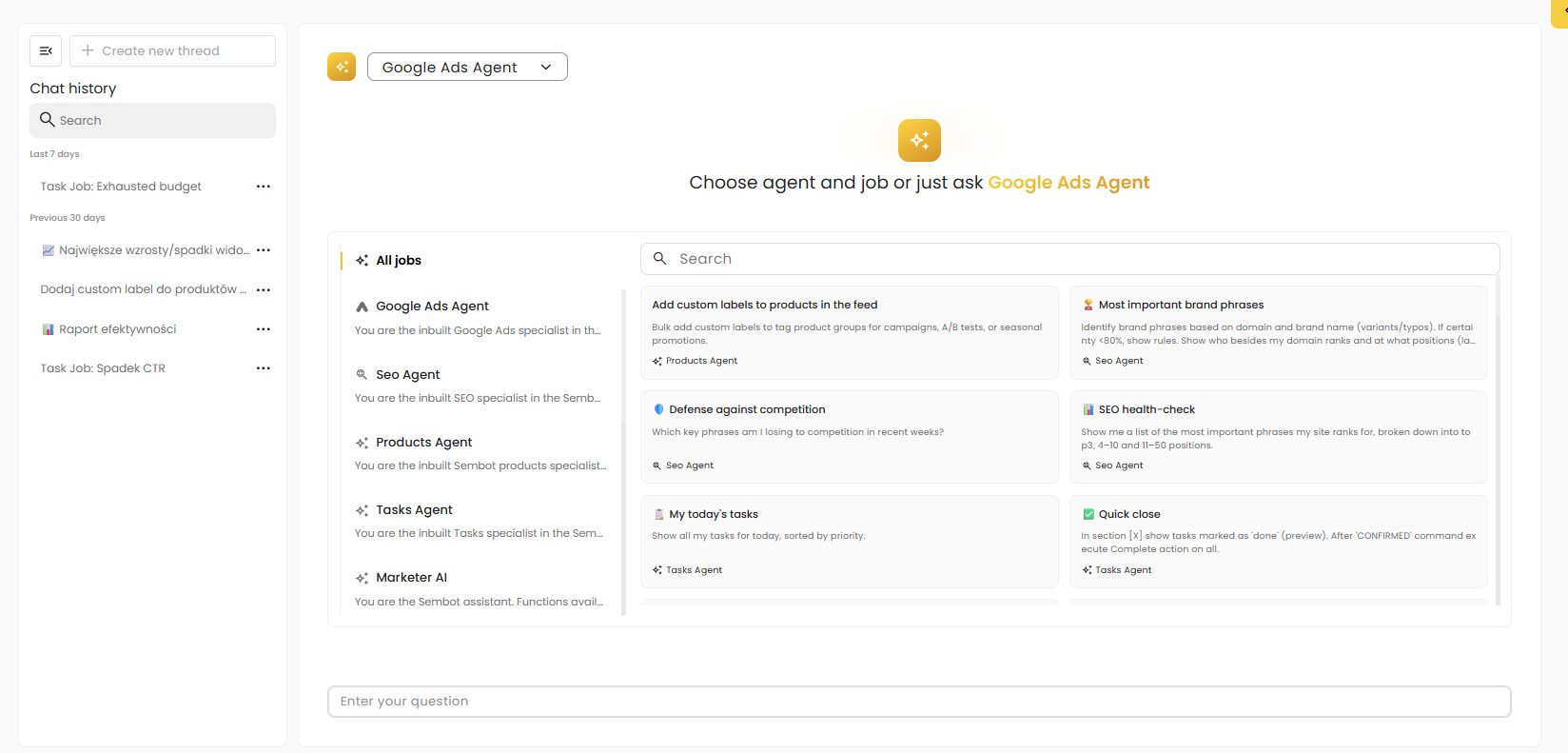Click the top-right yellow corner collapse tab
The image size is (1568, 753).
(x=1560, y=11)
